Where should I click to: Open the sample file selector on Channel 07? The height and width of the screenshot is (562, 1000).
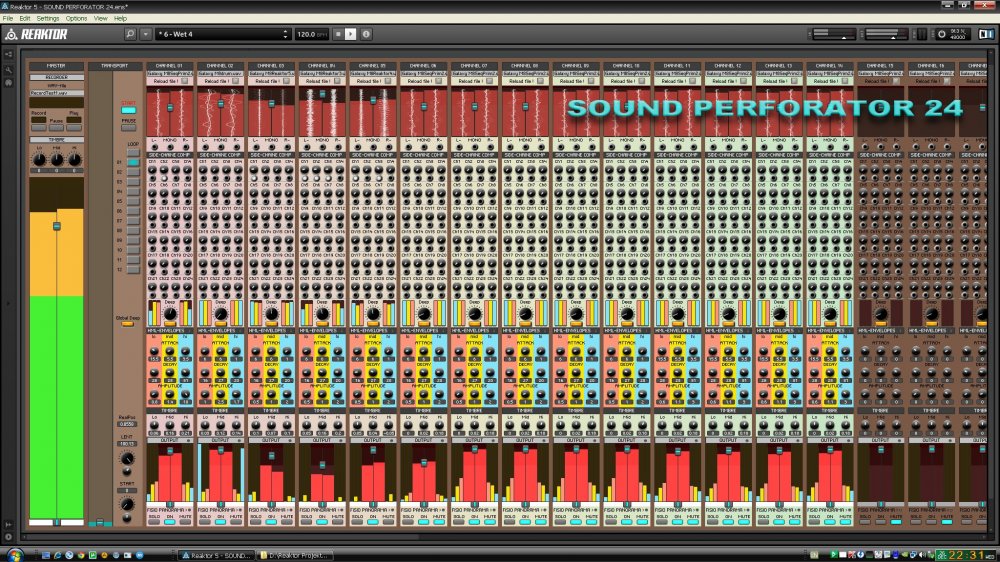click(x=474, y=74)
